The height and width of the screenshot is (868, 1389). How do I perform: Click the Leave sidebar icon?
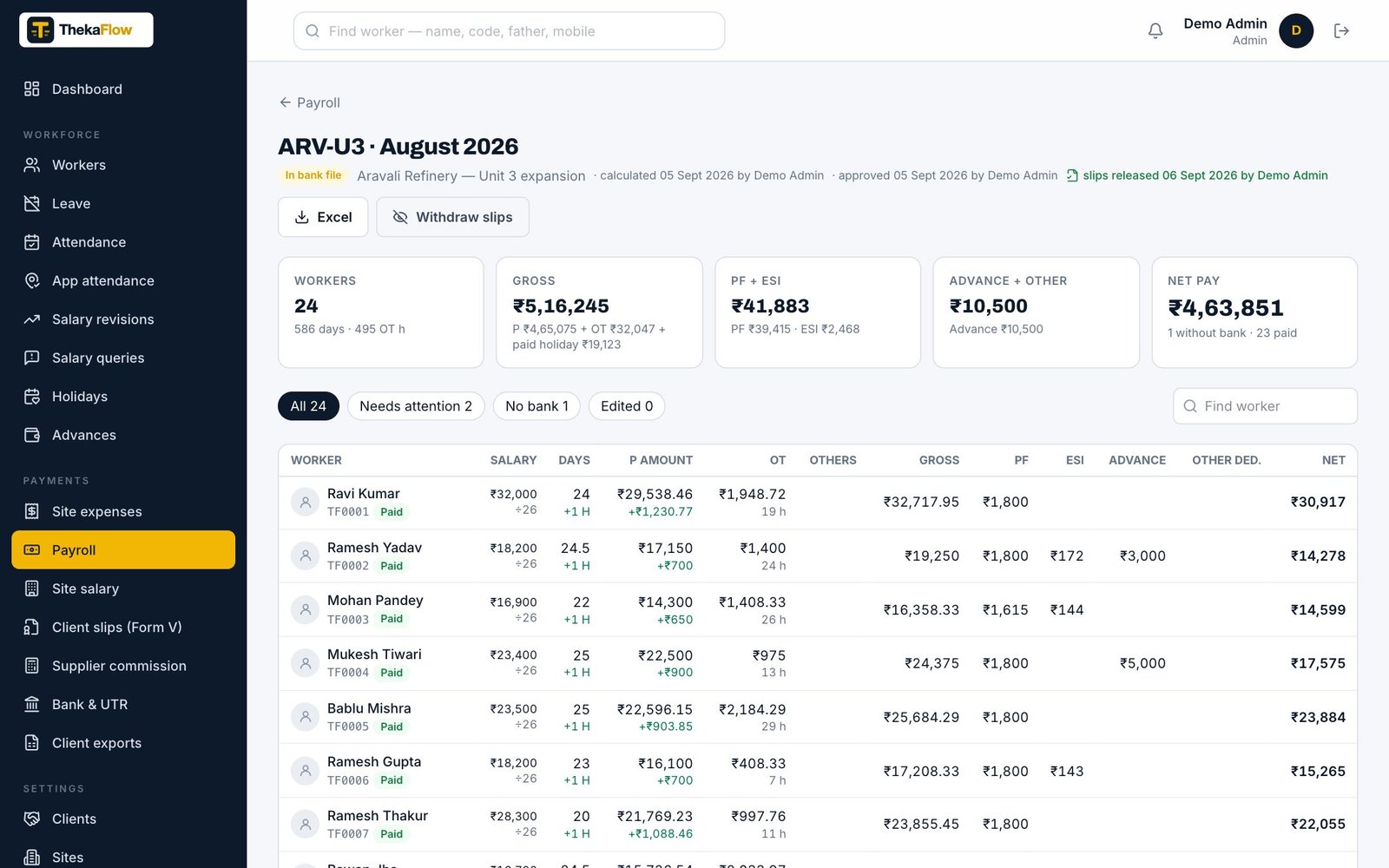(x=32, y=203)
